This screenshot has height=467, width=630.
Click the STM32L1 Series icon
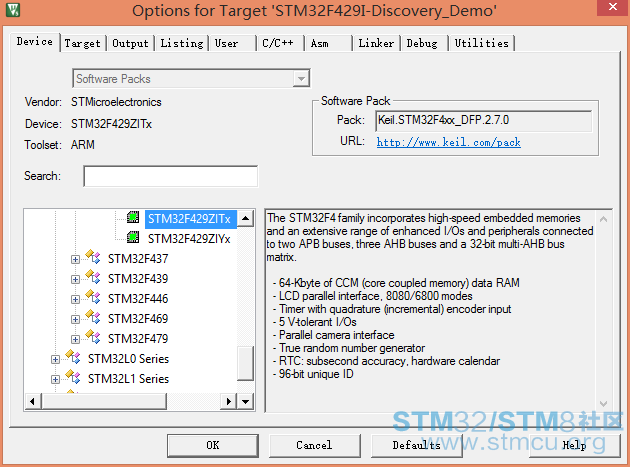(73, 377)
